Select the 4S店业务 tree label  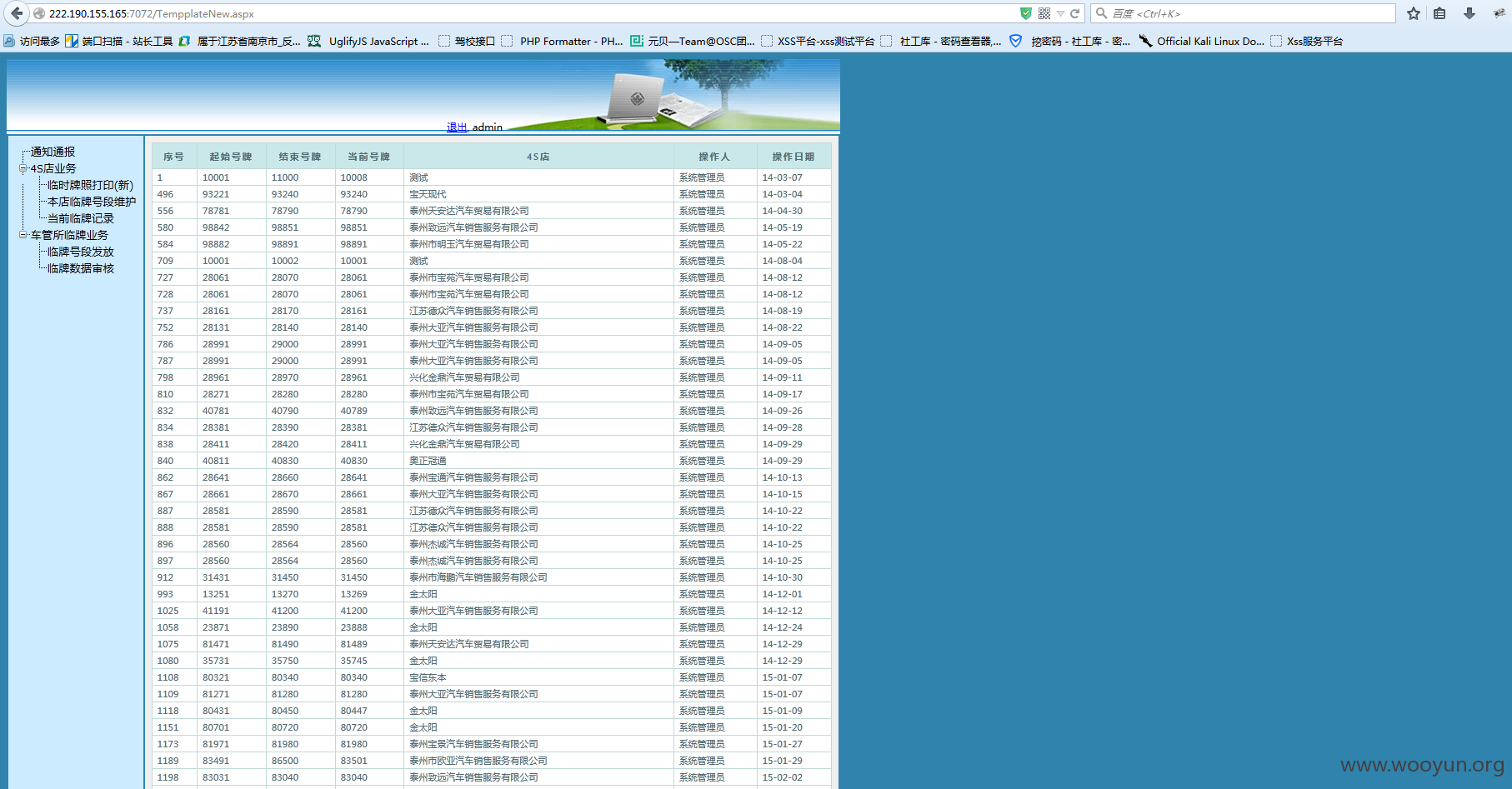pos(53,168)
